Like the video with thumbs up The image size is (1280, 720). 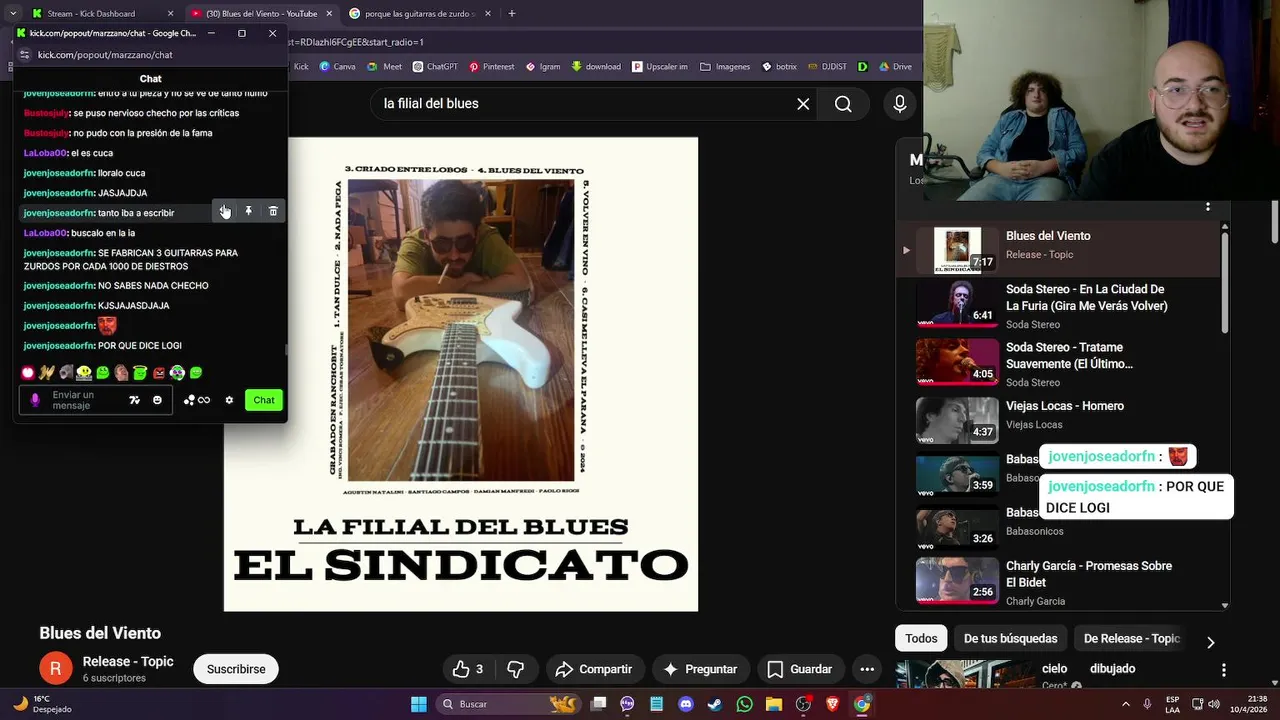468,669
